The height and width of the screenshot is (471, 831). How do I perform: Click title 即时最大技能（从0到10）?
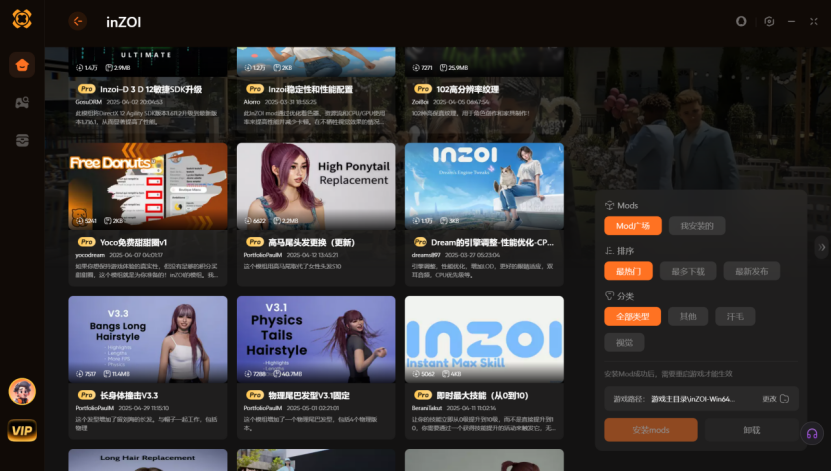[x=482, y=395]
